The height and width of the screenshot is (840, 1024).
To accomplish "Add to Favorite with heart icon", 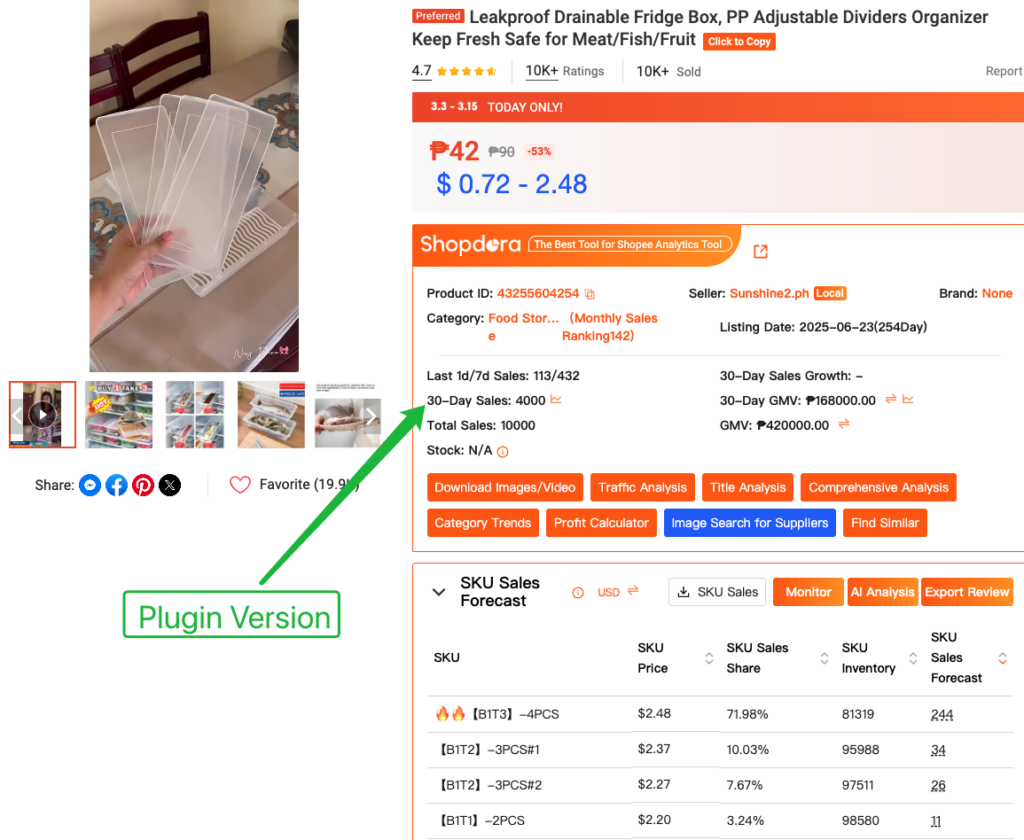I will pos(240,485).
